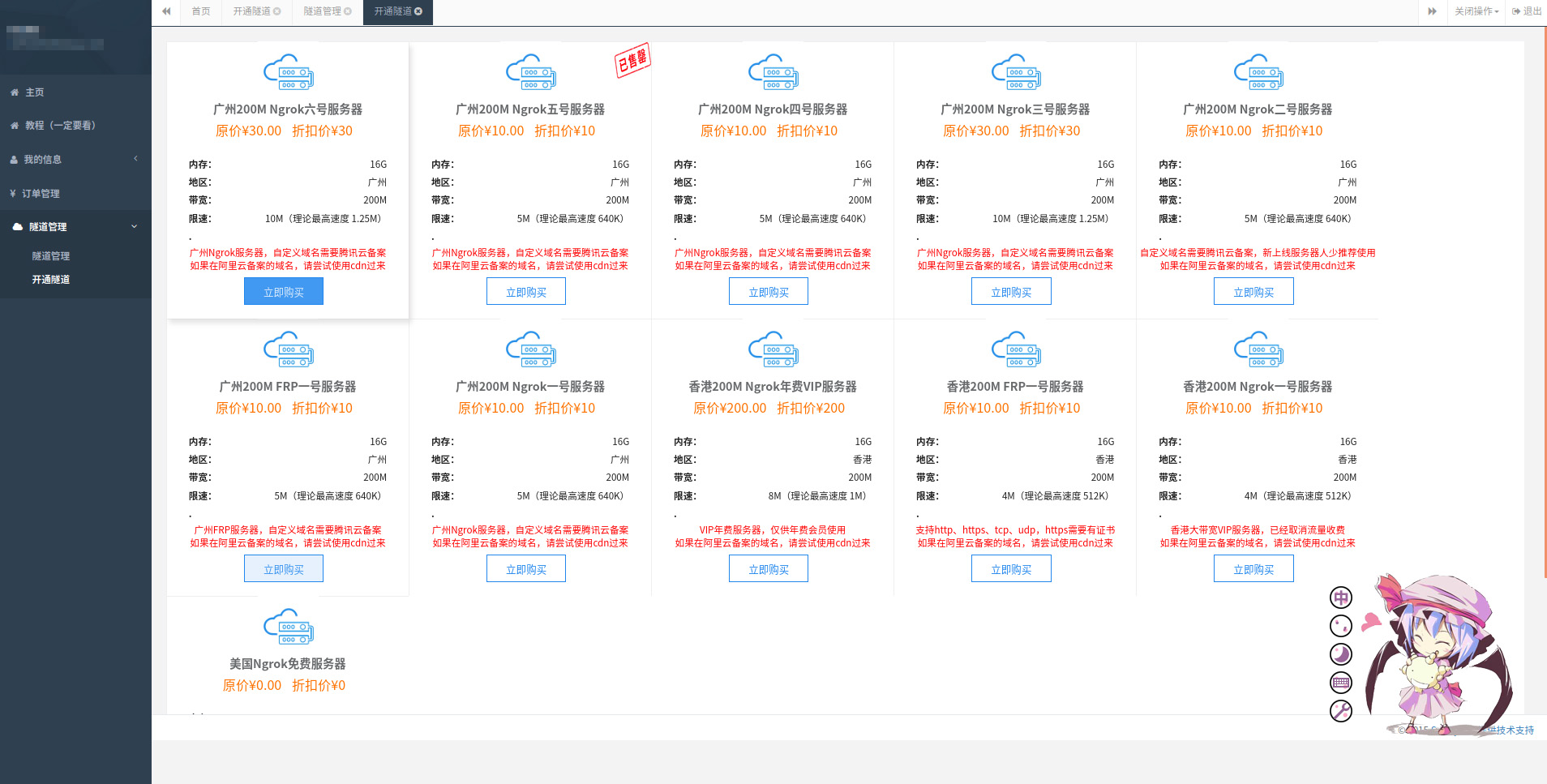Screen dimensions: 1547x784
Task: Click the cloud server icon of Ngrok六号服务器
Action: (x=289, y=72)
